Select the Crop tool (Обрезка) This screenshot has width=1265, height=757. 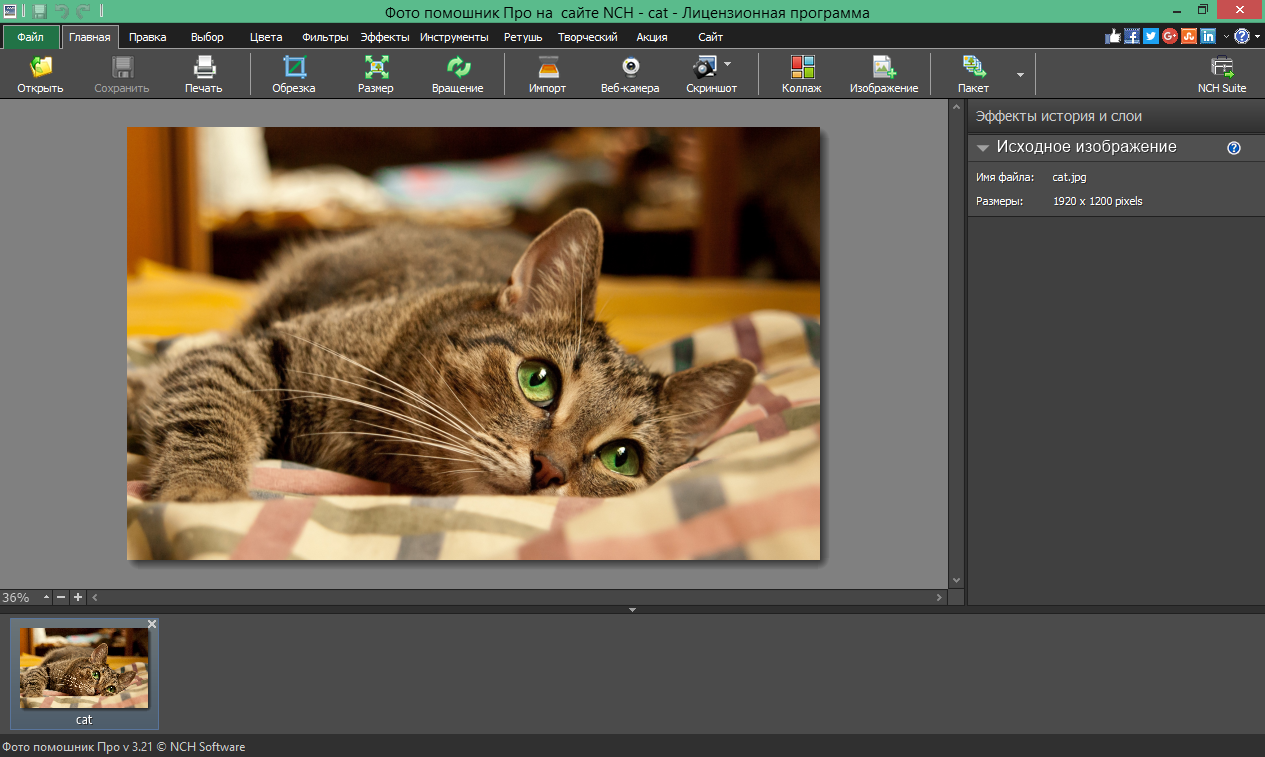294,73
